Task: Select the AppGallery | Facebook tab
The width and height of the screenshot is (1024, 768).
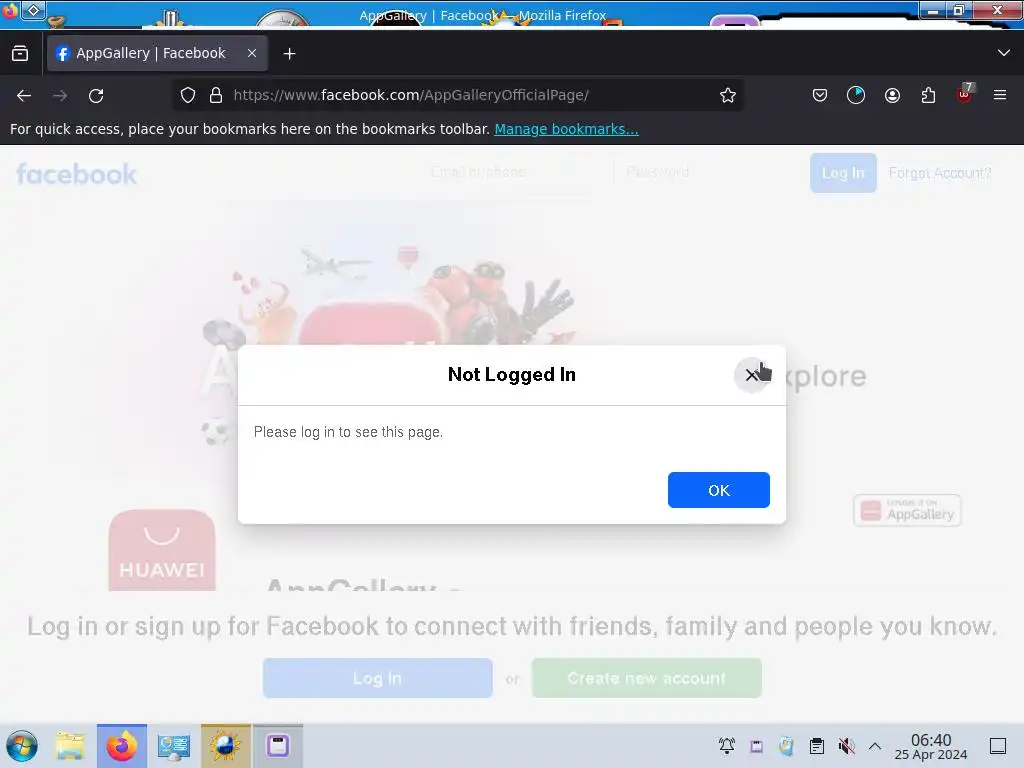Action: click(x=150, y=54)
